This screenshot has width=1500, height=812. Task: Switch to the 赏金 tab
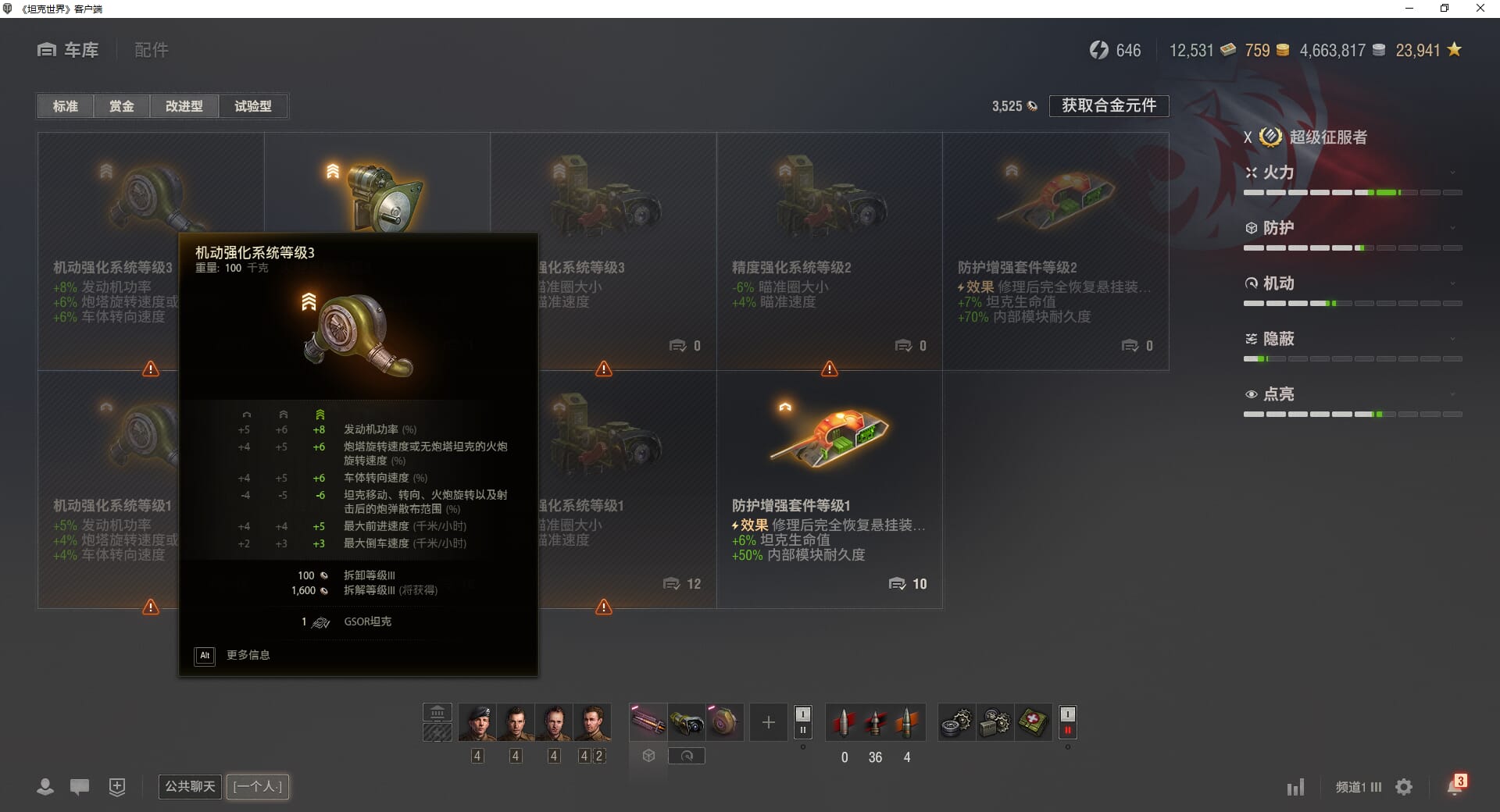pyautogui.click(x=121, y=106)
